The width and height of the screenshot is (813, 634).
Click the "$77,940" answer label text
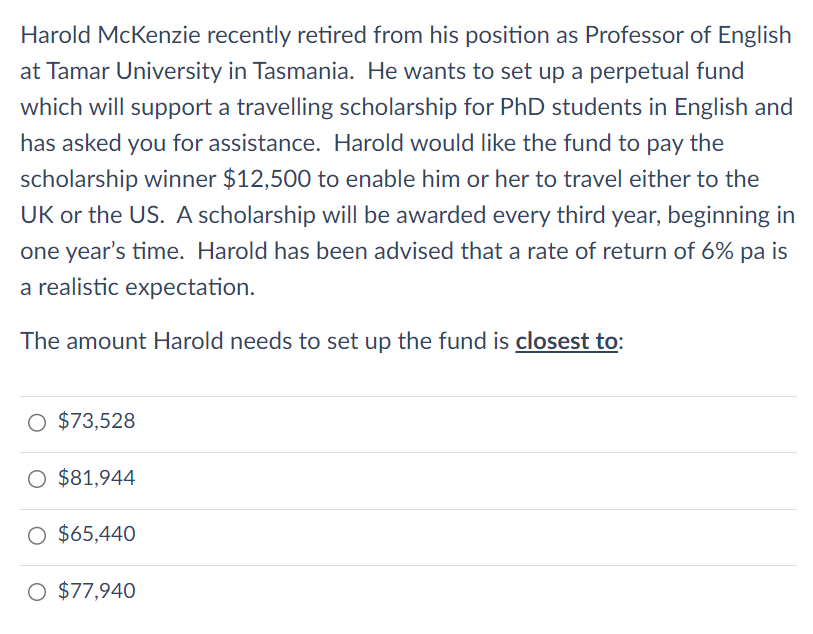pyautogui.click(x=97, y=592)
